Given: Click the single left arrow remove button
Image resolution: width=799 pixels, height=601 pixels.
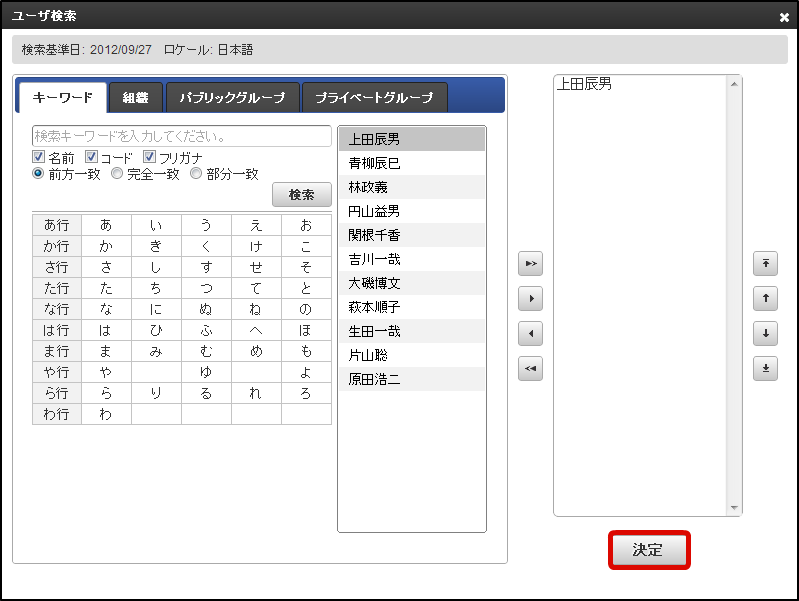Looking at the screenshot, I should point(530,333).
